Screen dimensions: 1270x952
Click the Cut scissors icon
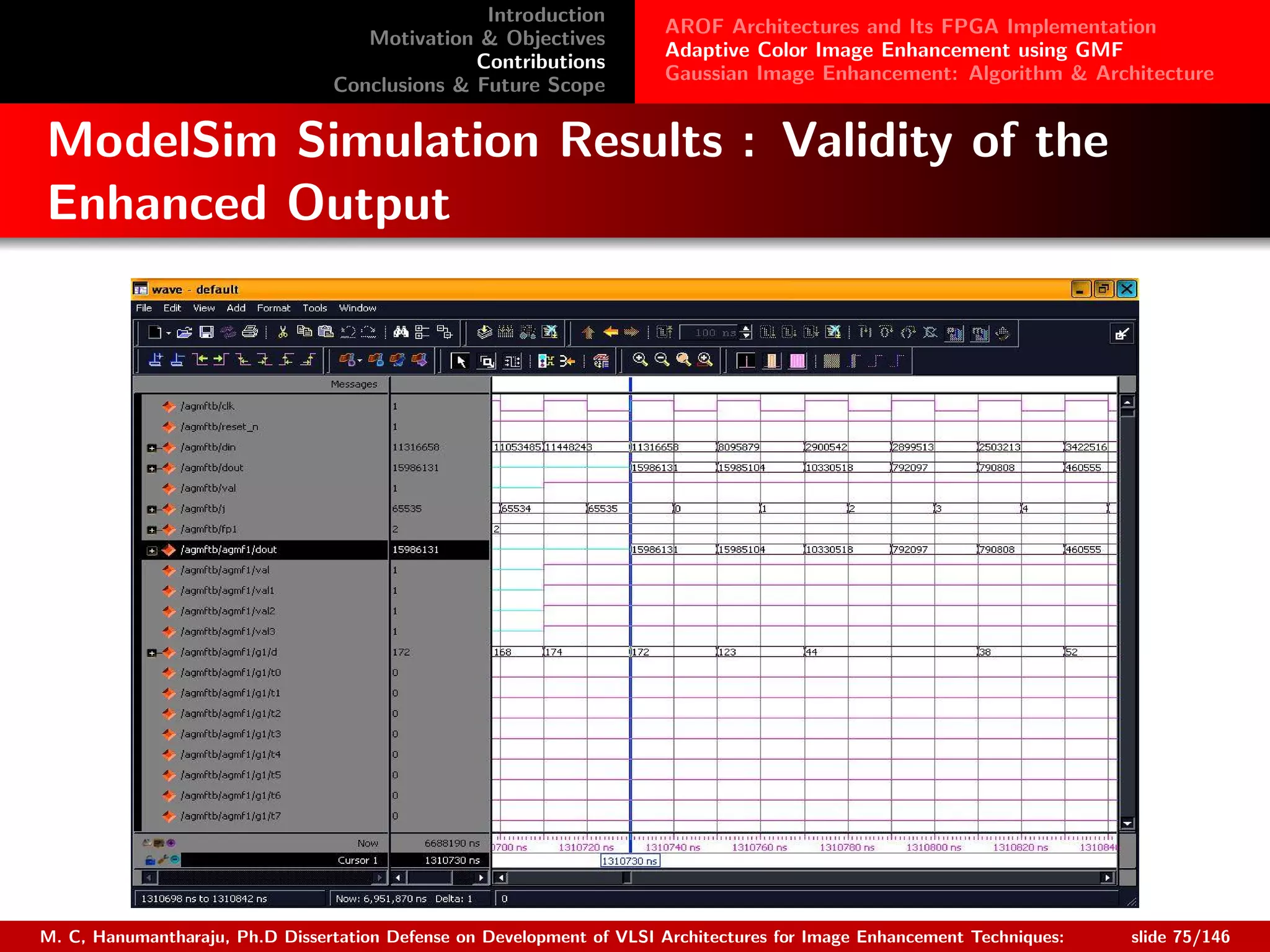pos(283,332)
